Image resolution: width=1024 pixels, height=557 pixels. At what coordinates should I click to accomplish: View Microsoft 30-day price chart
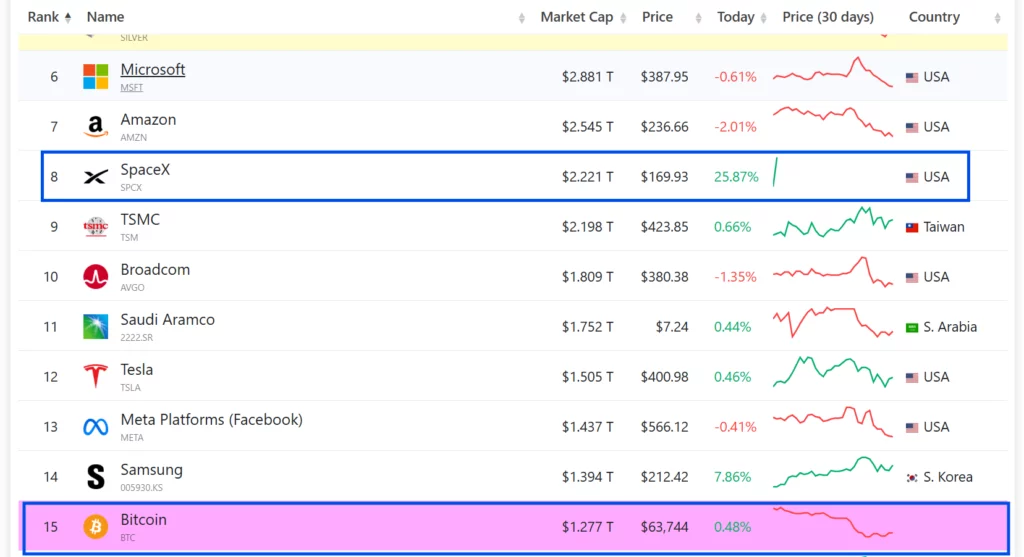coord(833,72)
